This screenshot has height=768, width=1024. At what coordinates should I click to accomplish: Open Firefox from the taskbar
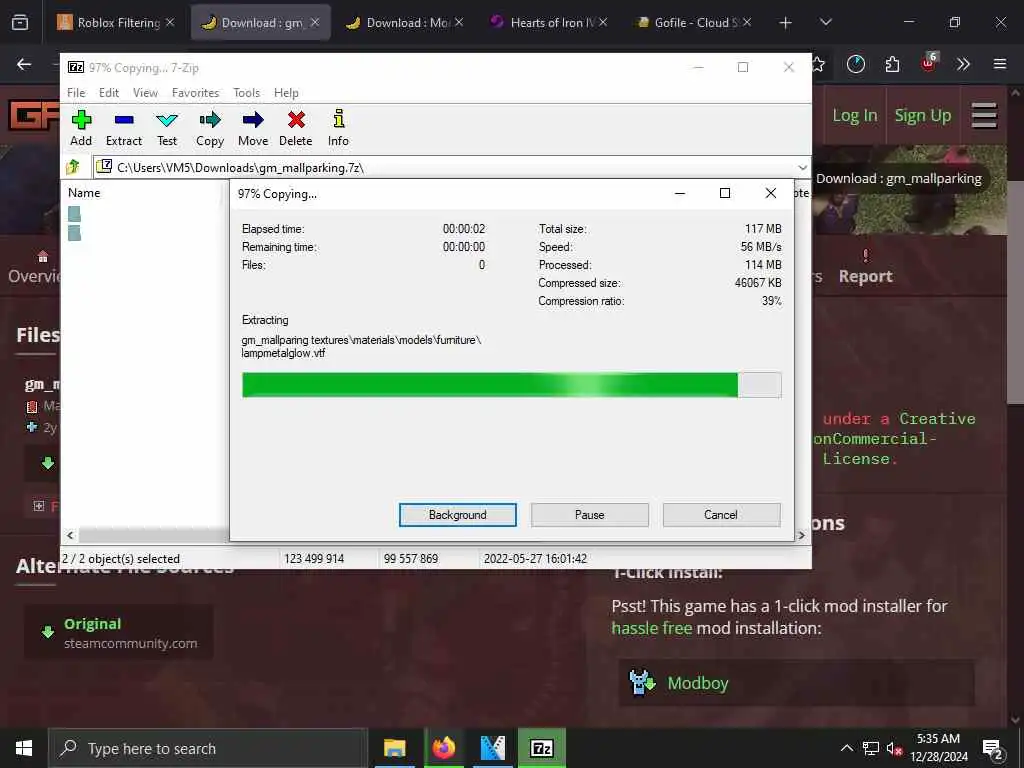tap(443, 748)
